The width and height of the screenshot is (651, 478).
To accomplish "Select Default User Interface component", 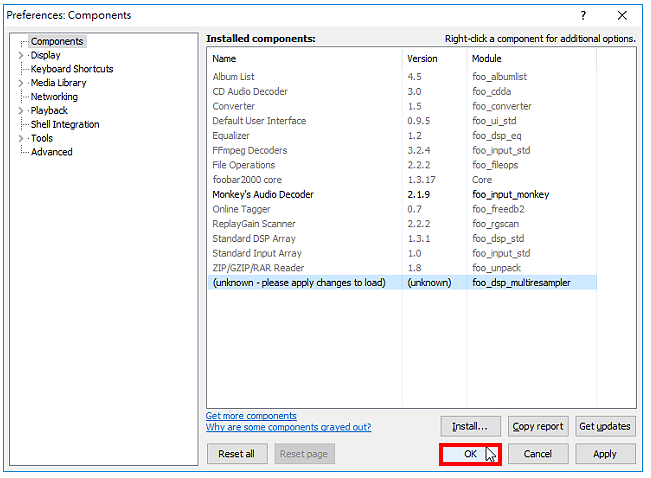I will [402, 121].
